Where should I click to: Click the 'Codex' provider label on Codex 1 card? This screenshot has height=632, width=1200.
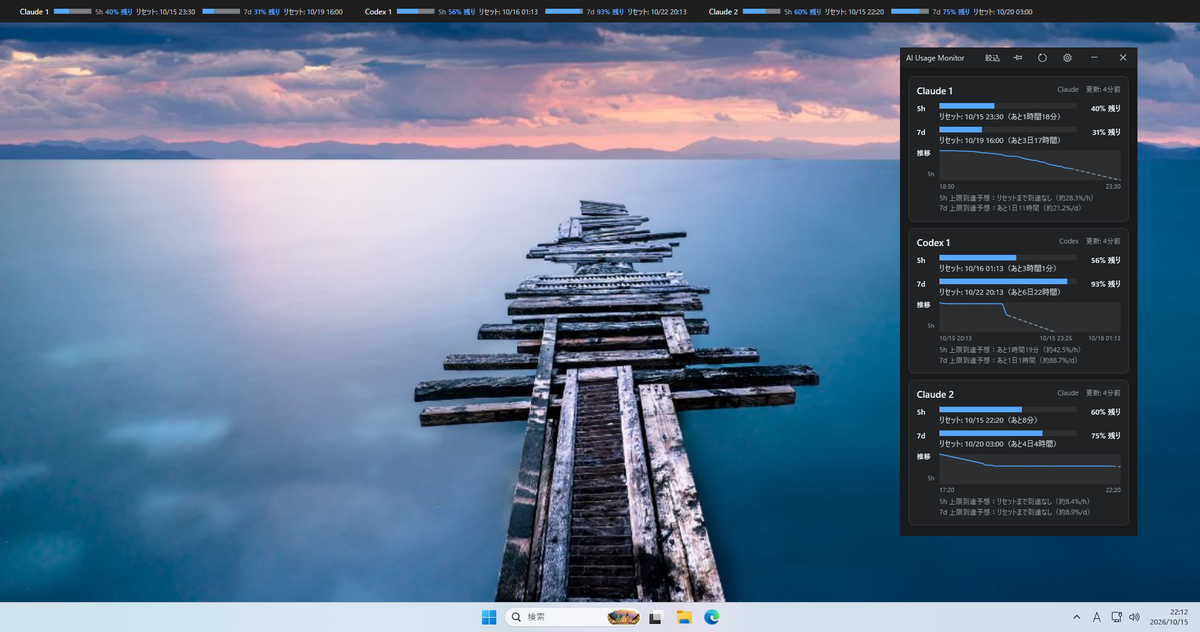click(1069, 242)
